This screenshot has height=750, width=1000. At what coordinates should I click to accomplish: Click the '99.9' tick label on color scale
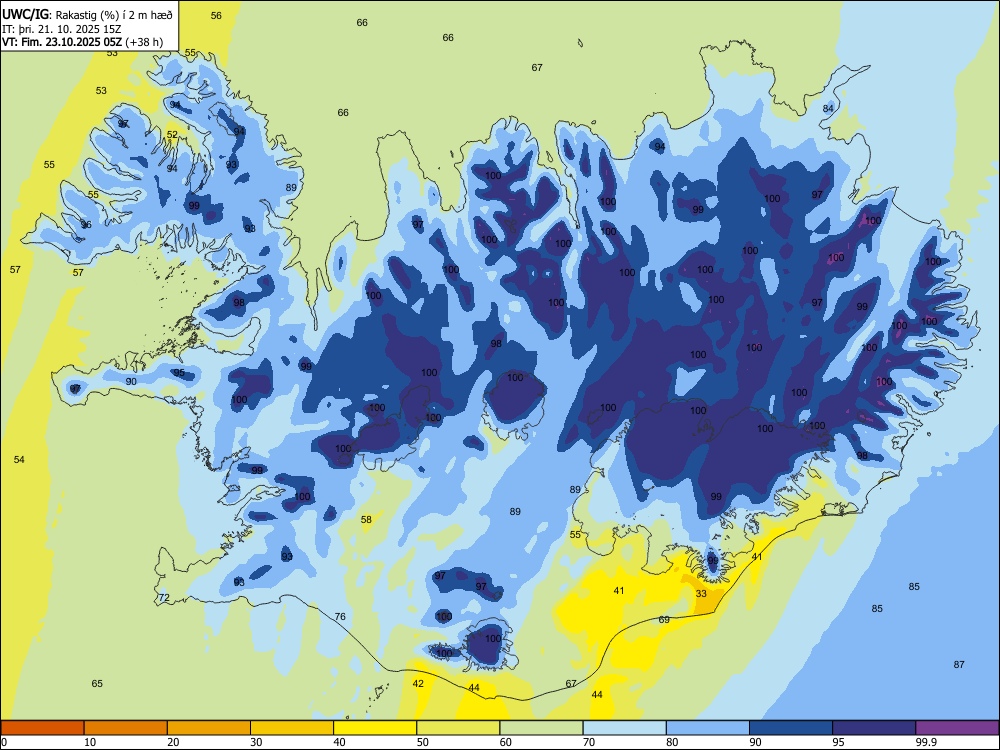(926, 742)
